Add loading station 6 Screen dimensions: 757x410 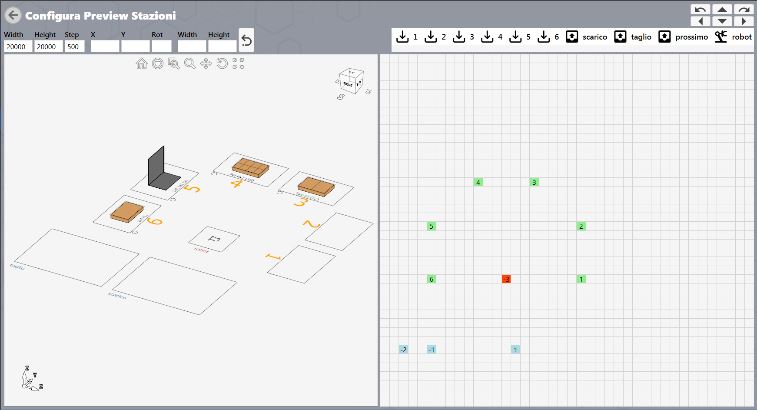tap(548, 37)
